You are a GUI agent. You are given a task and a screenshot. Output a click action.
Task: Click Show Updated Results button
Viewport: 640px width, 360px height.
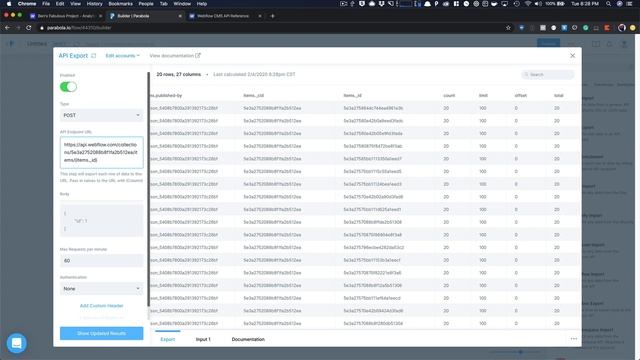(102, 333)
